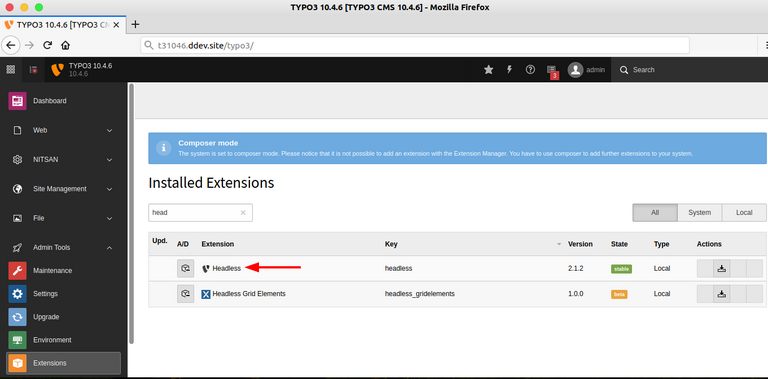Click the Upgrade refresh icon
This screenshot has height=379, width=768.
pos(17,317)
